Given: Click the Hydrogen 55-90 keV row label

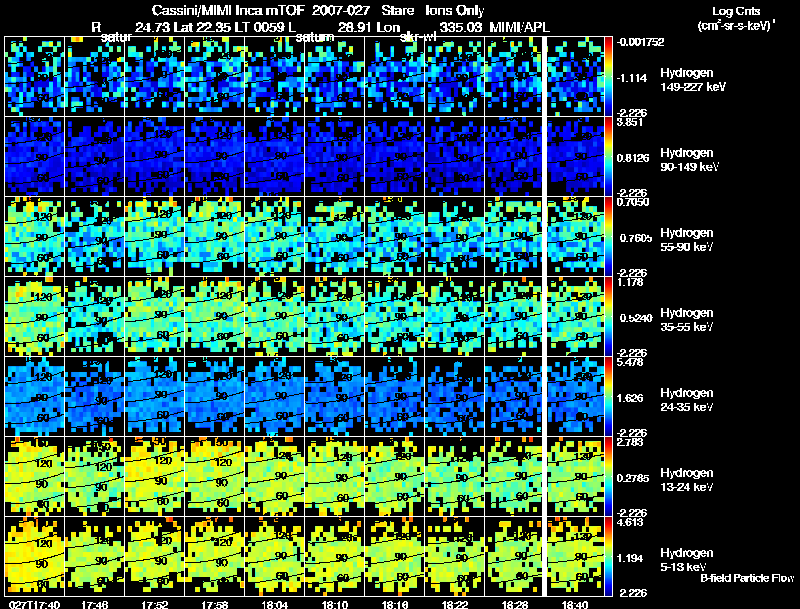Looking at the screenshot, I should click(687, 240).
